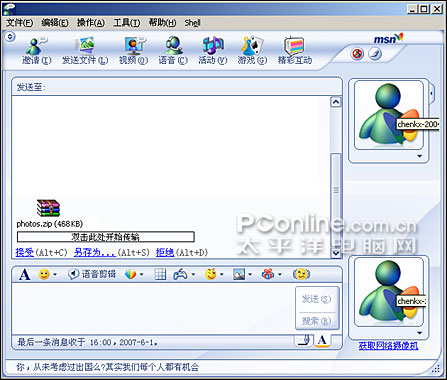This screenshot has width=447, height=380.
Task: Expand the emoticon smiley dropdown arrow
Action: (55, 275)
